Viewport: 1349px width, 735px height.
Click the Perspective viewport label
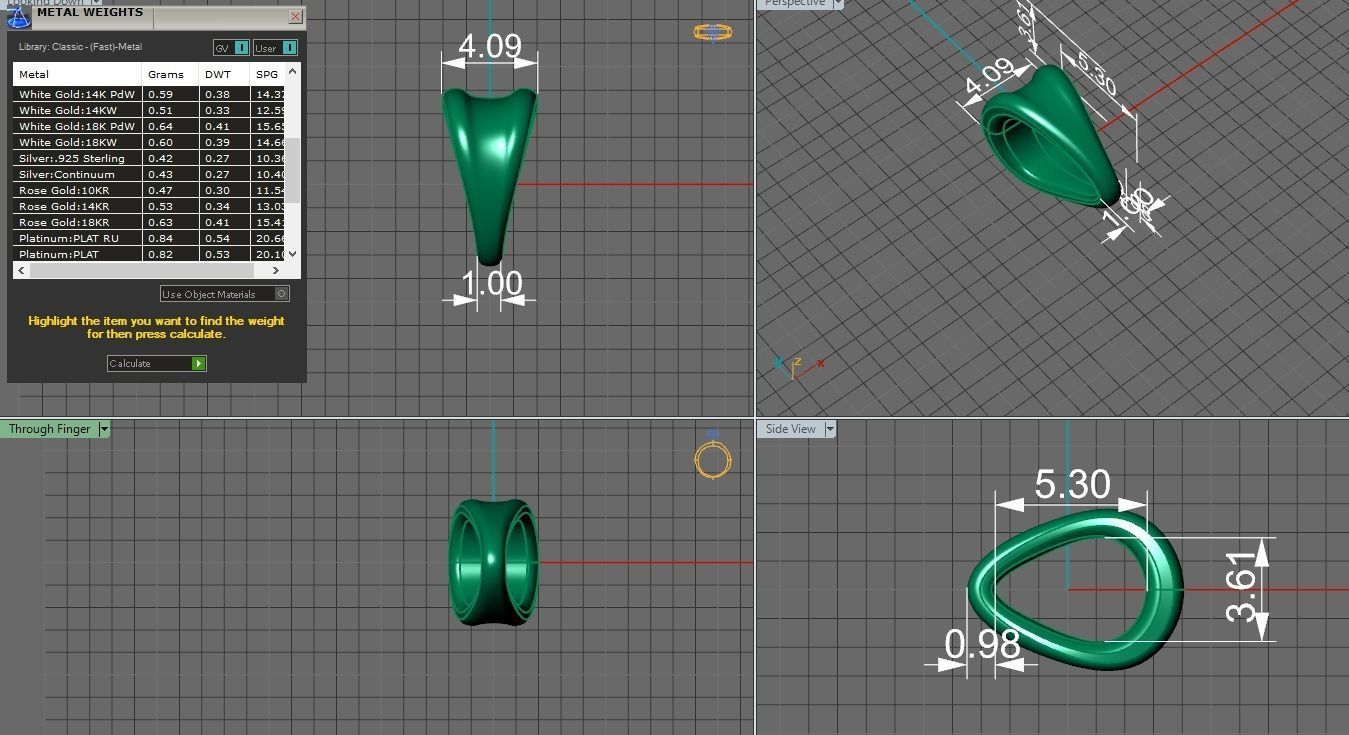(795, 4)
